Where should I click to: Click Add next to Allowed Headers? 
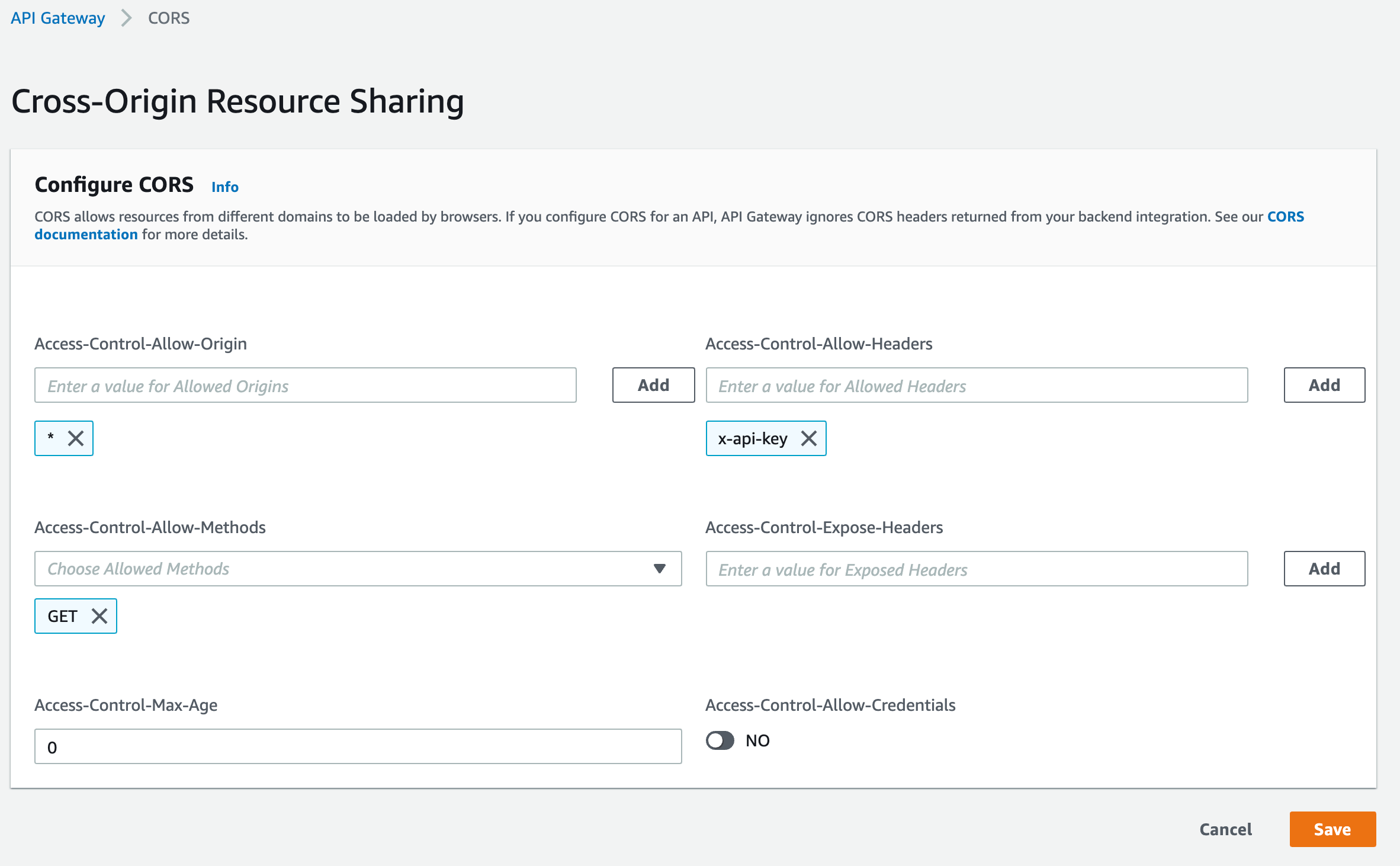(x=1324, y=385)
